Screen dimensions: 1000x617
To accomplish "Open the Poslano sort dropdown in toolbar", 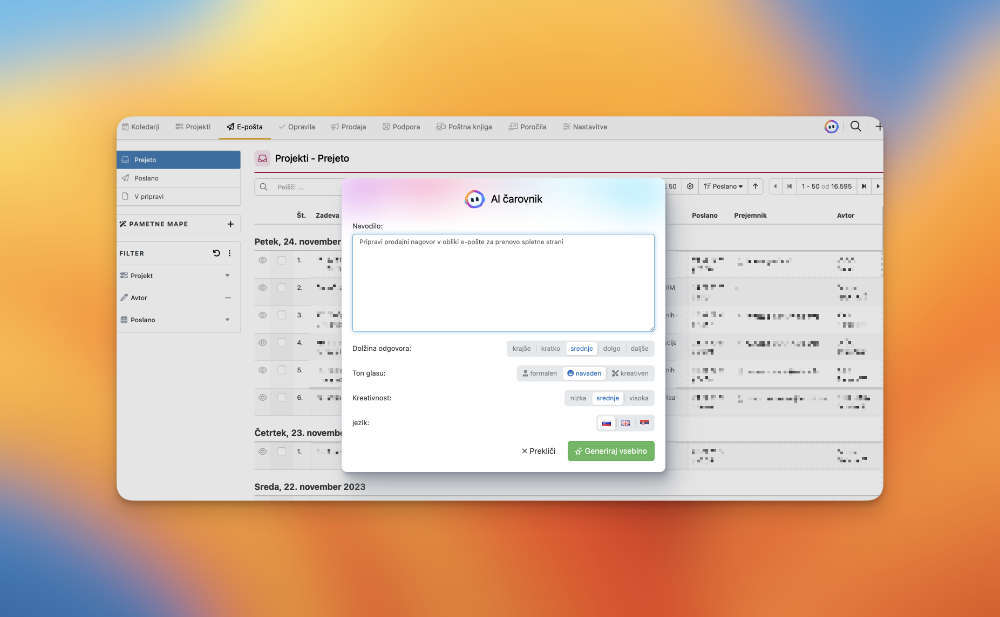I will [723, 186].
